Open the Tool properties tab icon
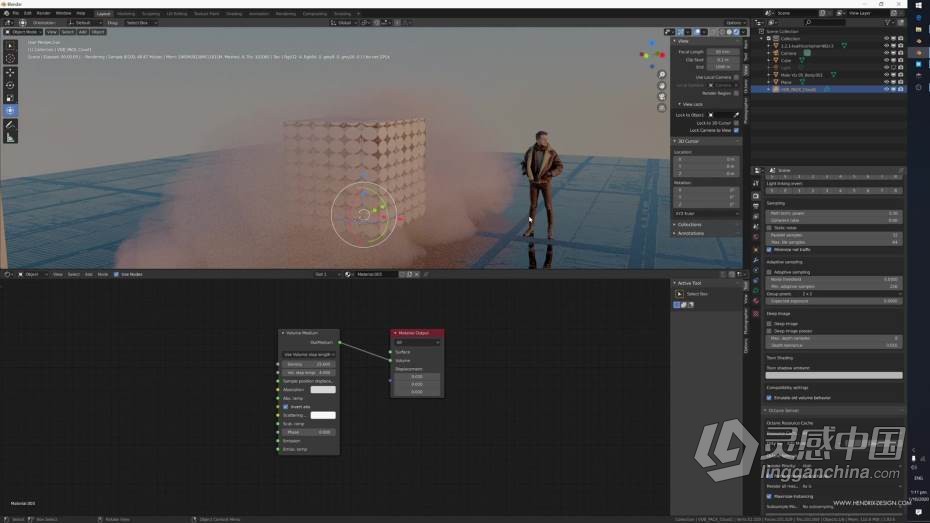This screenshot has width=930, height=523. [x=756, y=184]
